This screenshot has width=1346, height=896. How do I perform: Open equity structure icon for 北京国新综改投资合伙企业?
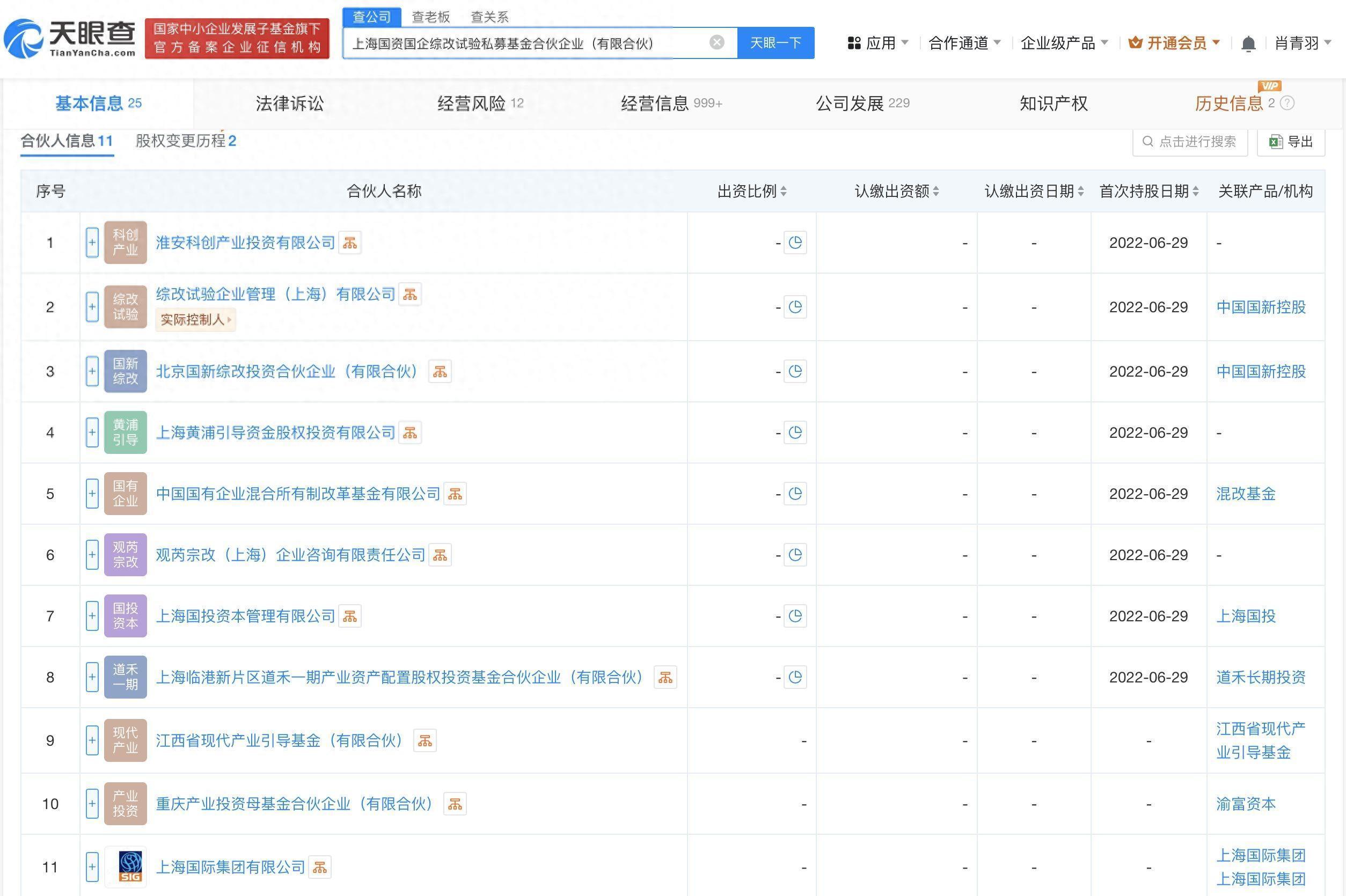[440, 371]
